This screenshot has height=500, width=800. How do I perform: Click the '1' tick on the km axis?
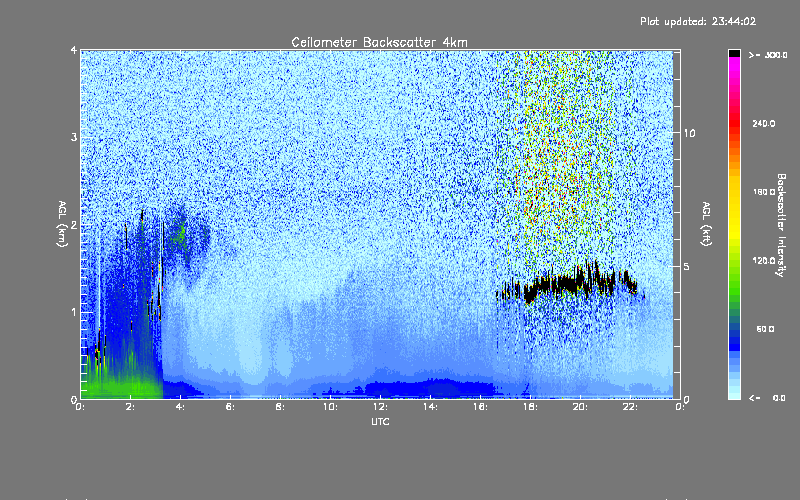pyautogui.click(x=74, y=312)
